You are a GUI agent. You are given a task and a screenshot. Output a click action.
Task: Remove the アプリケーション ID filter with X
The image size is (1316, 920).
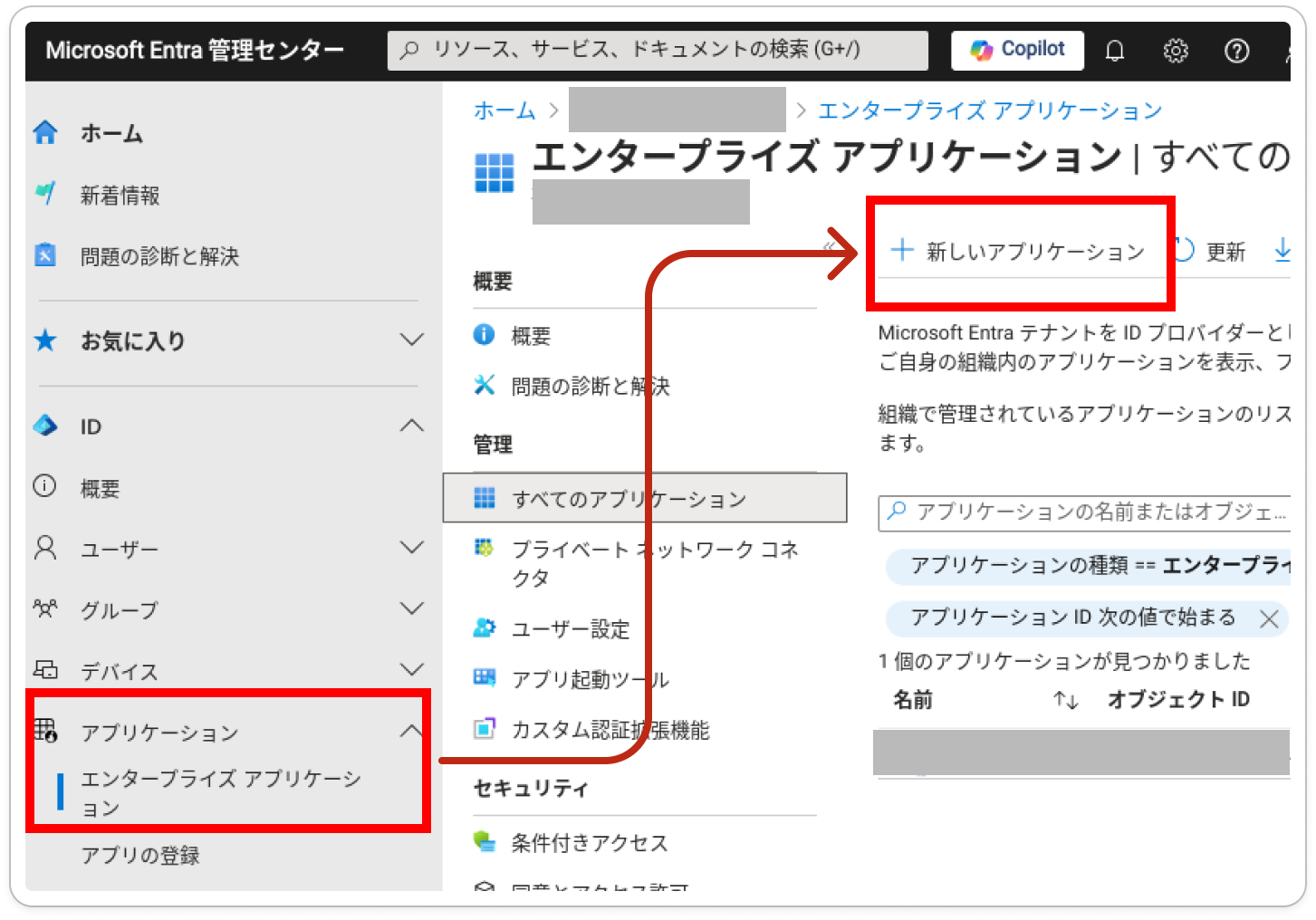(x=1269, y=618)
